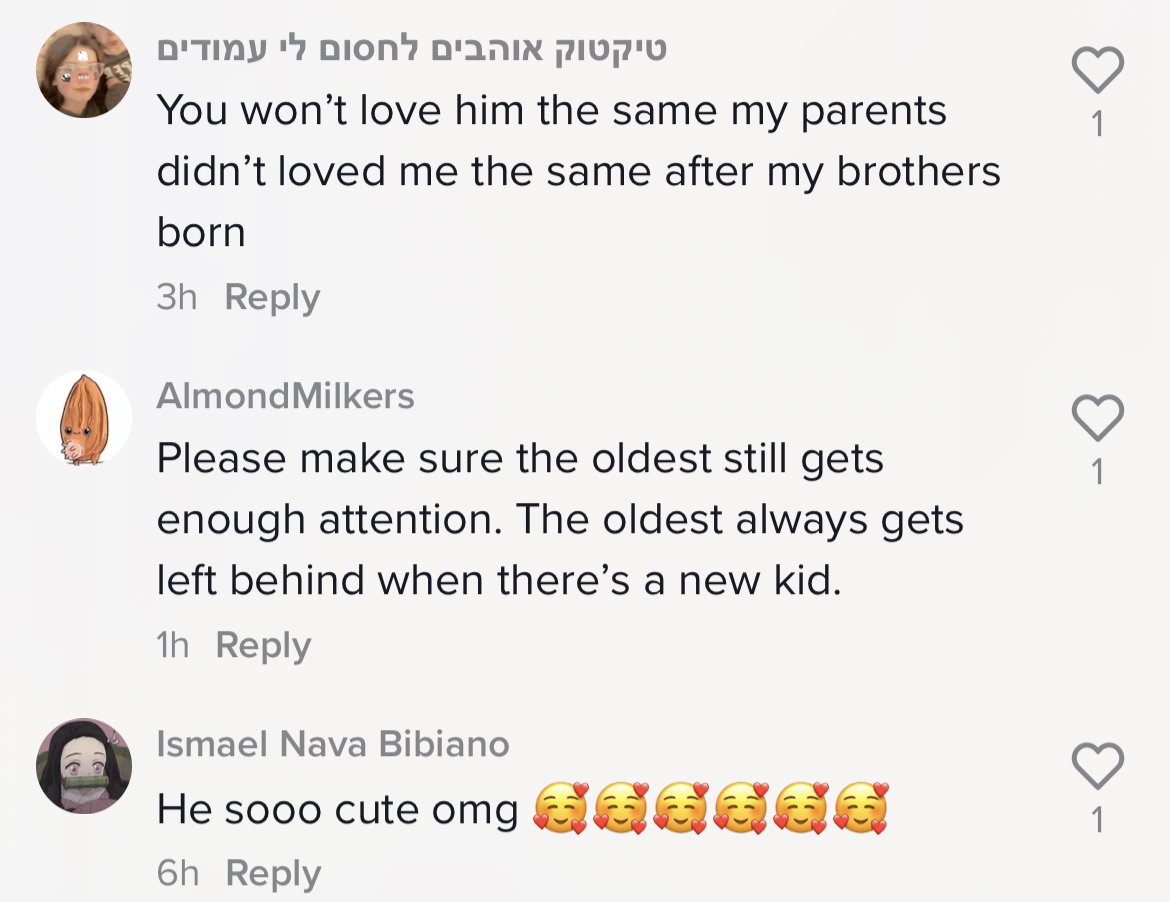Open Ismael Nava Bibiano username link

click(333, 744)
